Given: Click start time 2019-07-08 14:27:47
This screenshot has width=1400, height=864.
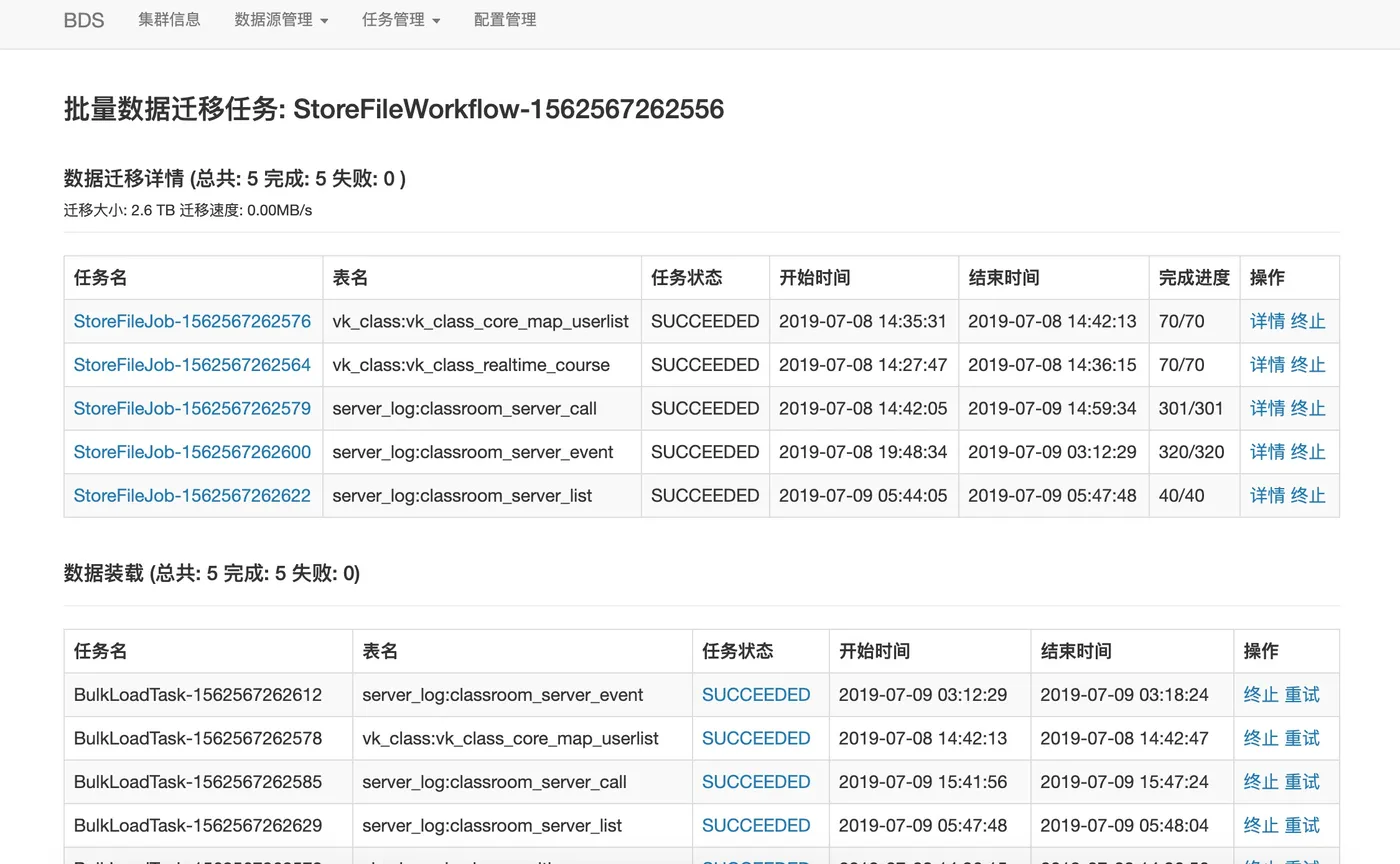Looking at the screenshot, I should [x=863, y=365].
